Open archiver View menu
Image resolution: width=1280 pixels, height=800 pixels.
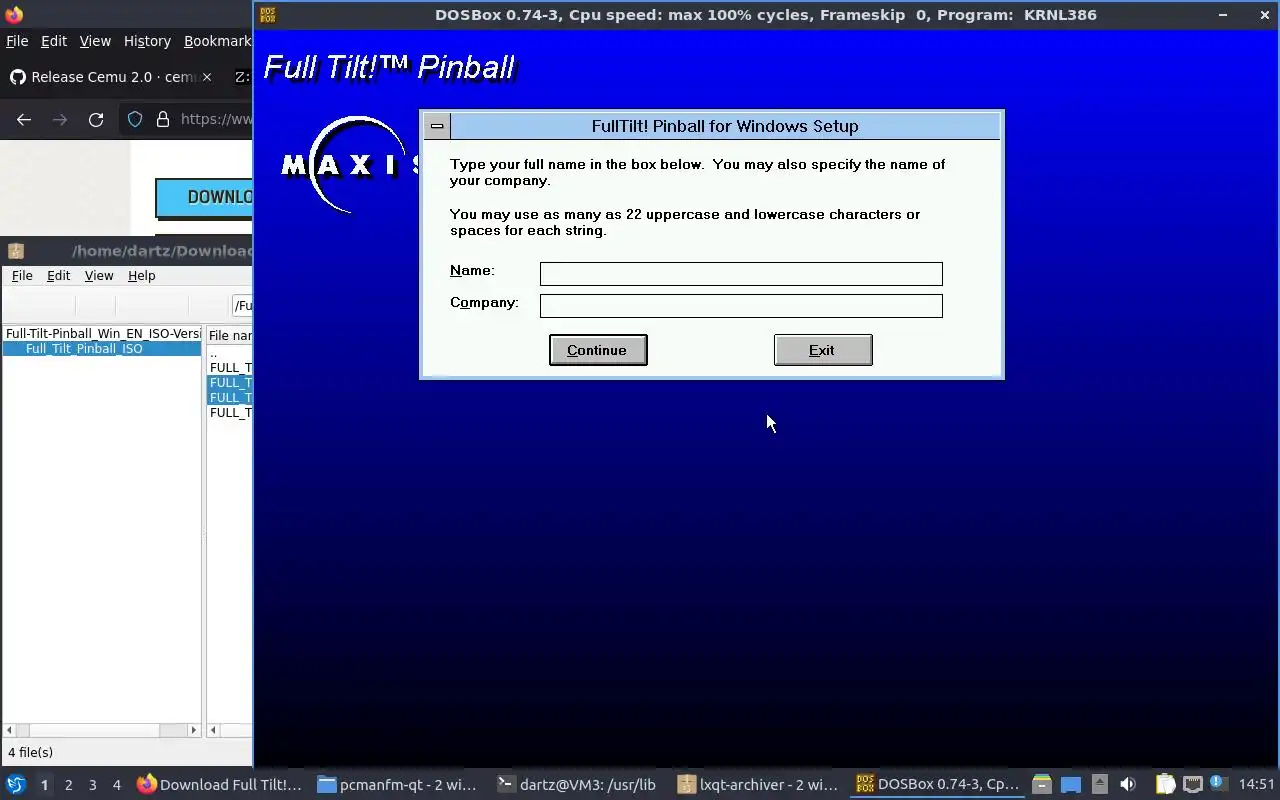99,276
